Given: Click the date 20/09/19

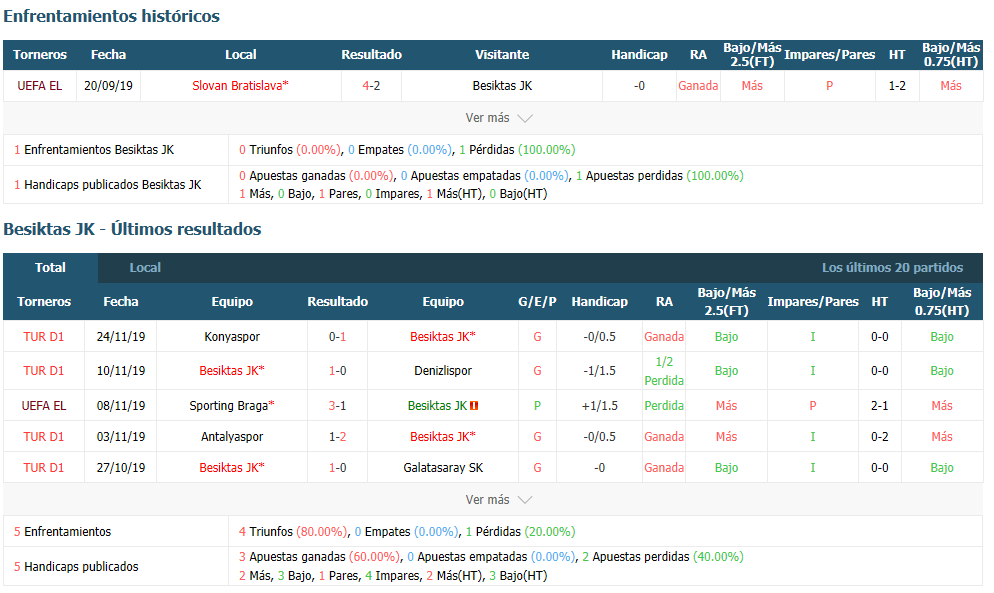Looking at the screenshot, I should point(108,86).
